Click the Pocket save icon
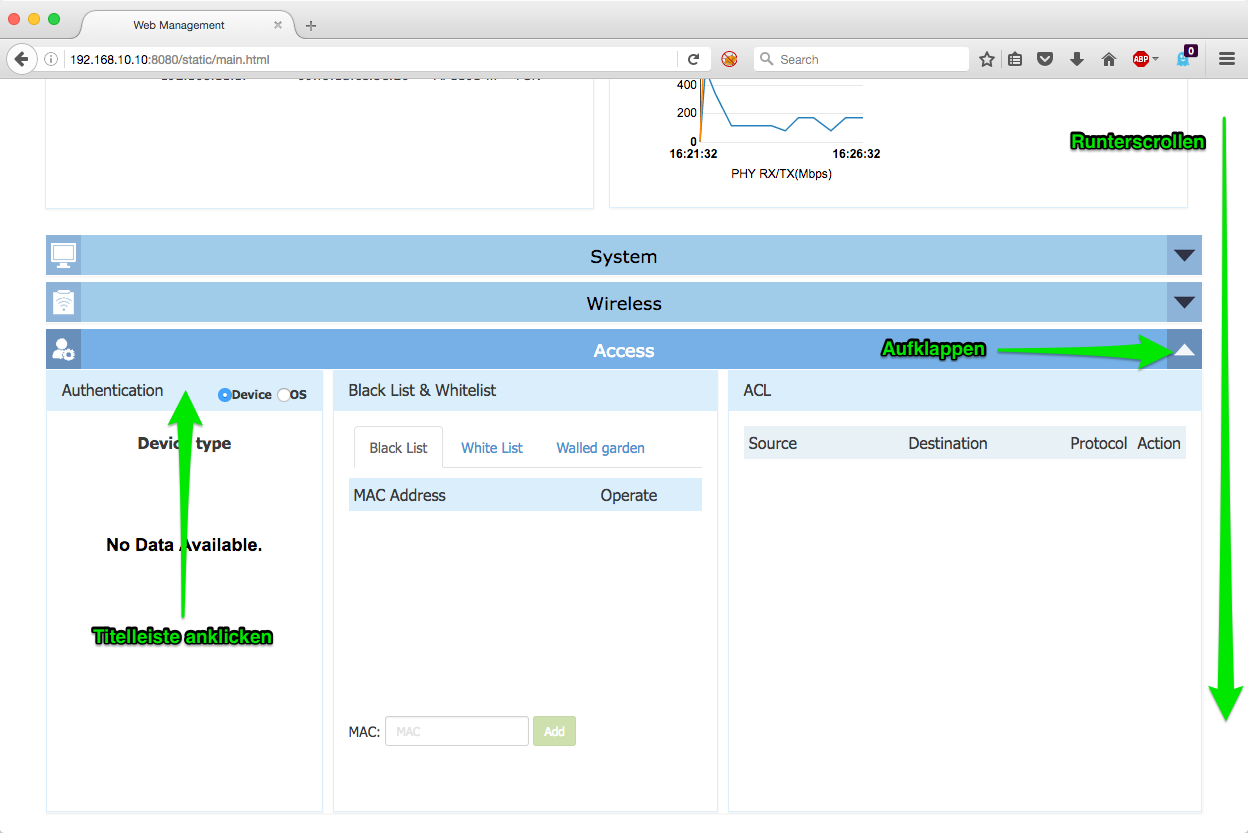The image size is (1248, 833). [1045, 60]
